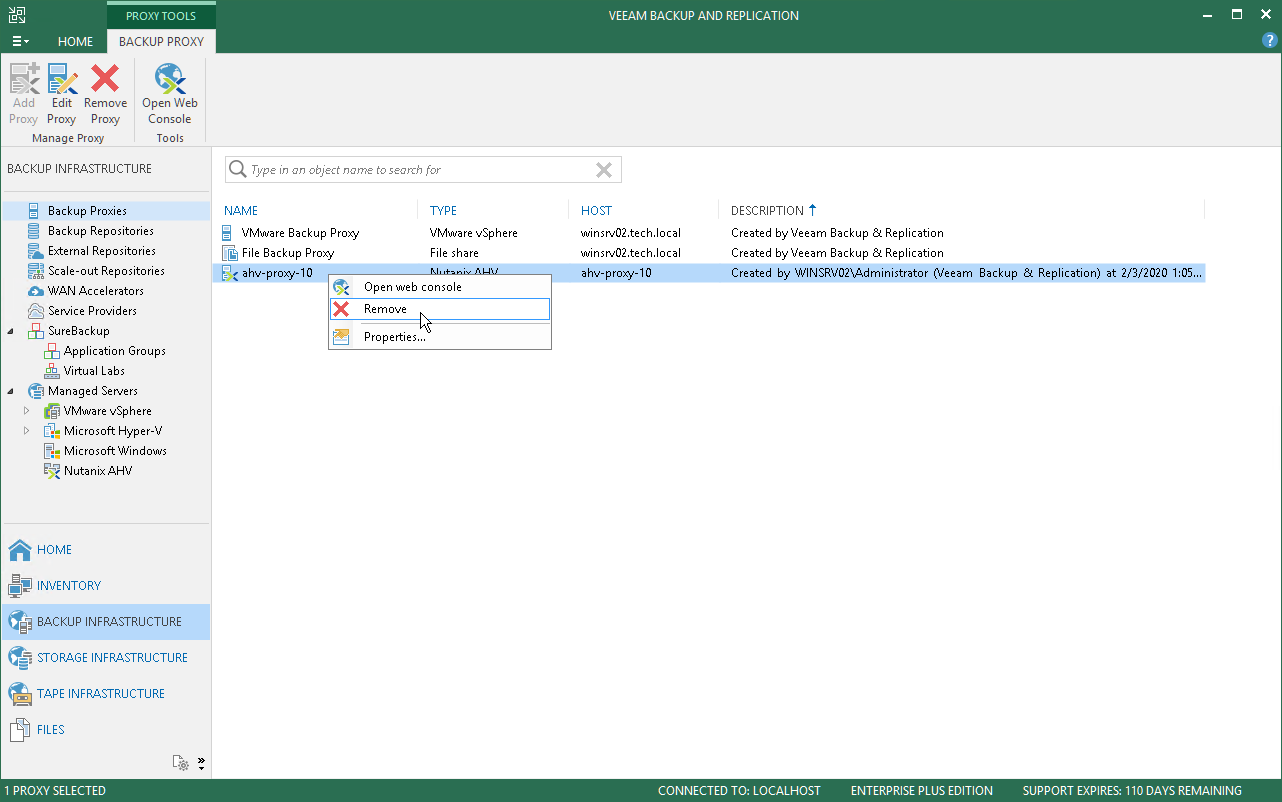Click the Veeam application icon in title bar

click(17, 15)
